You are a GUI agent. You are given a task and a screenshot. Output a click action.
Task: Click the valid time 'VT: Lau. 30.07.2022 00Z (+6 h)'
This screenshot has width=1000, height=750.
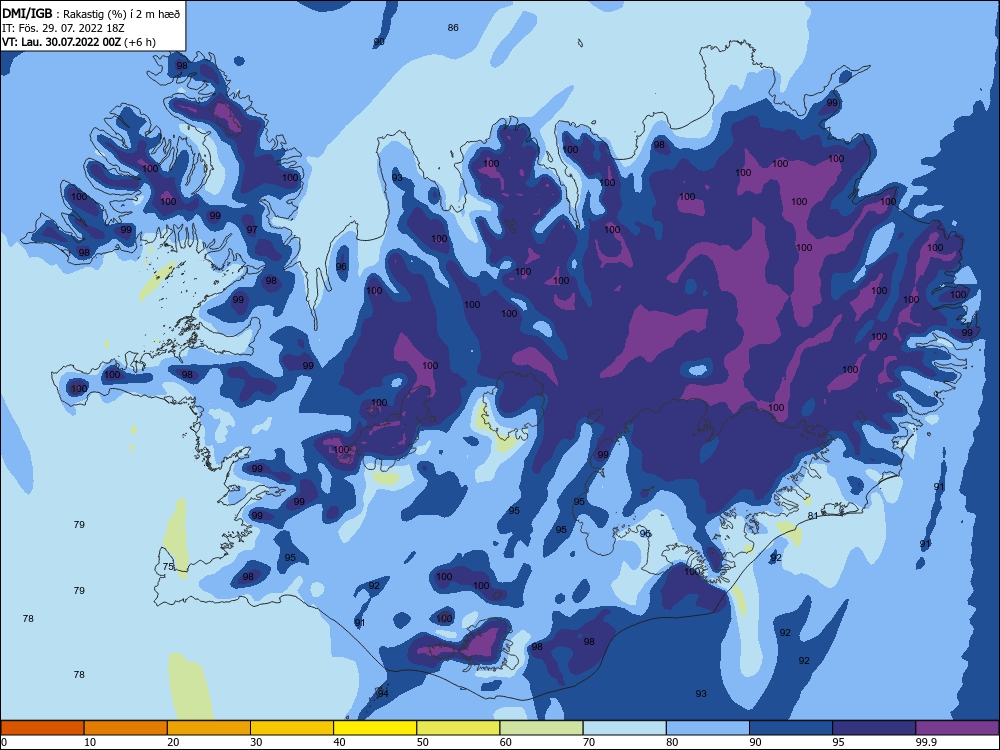click(78, 42)
